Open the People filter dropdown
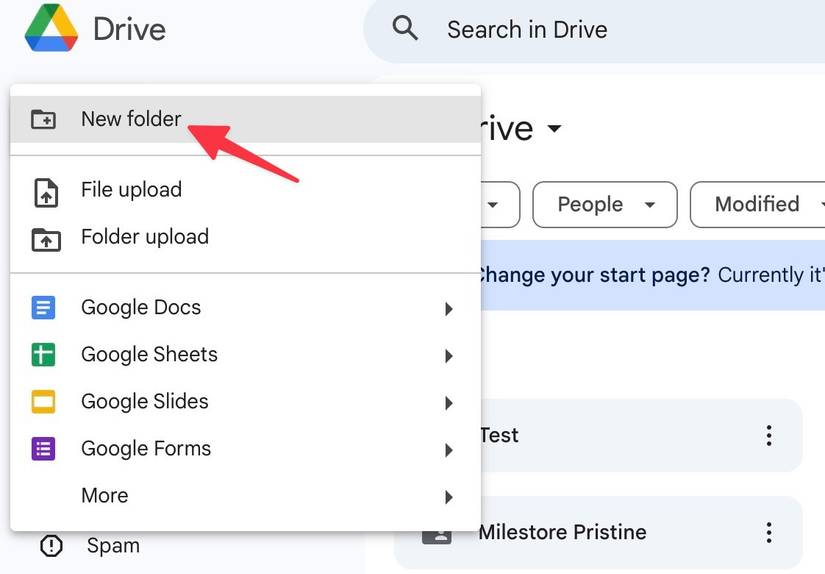This screenshot has height=574, width=825. 604,205
